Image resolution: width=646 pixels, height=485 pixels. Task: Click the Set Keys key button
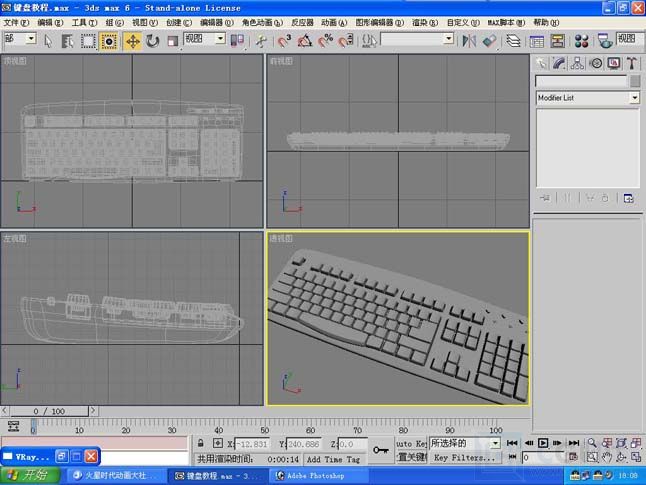(x=380, y=450)
